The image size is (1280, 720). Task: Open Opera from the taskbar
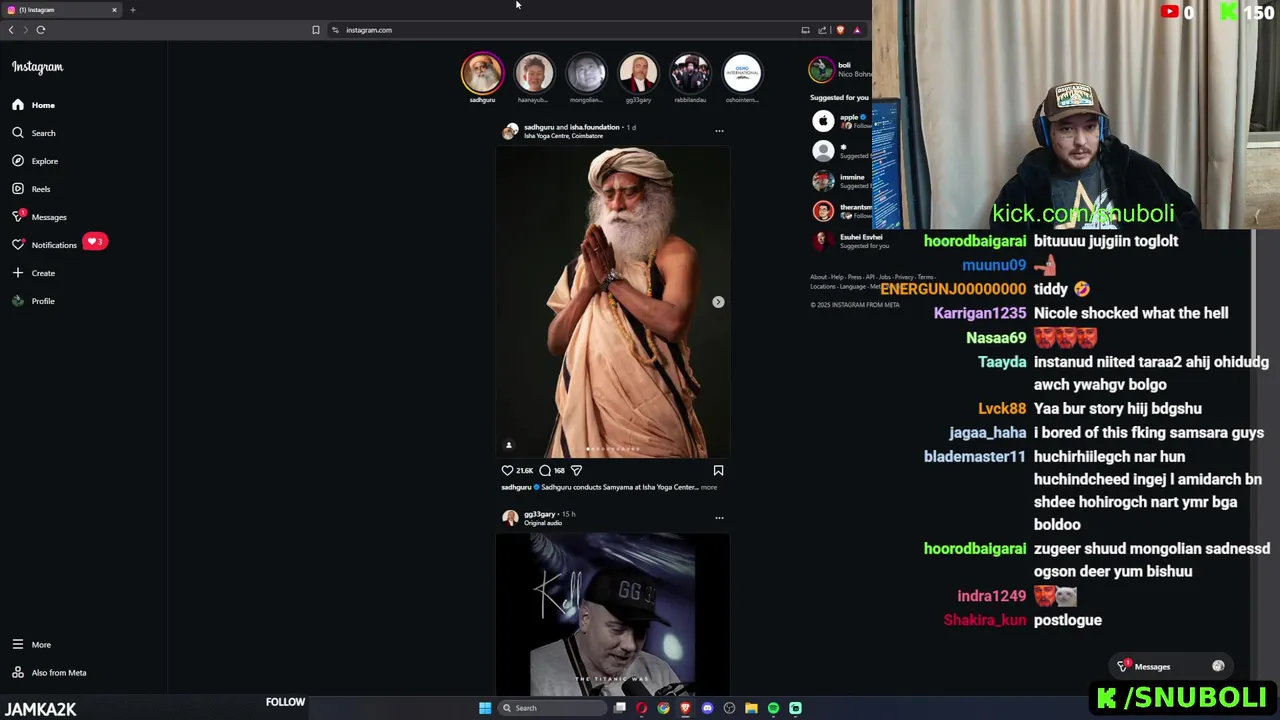(x=641, y=708)
